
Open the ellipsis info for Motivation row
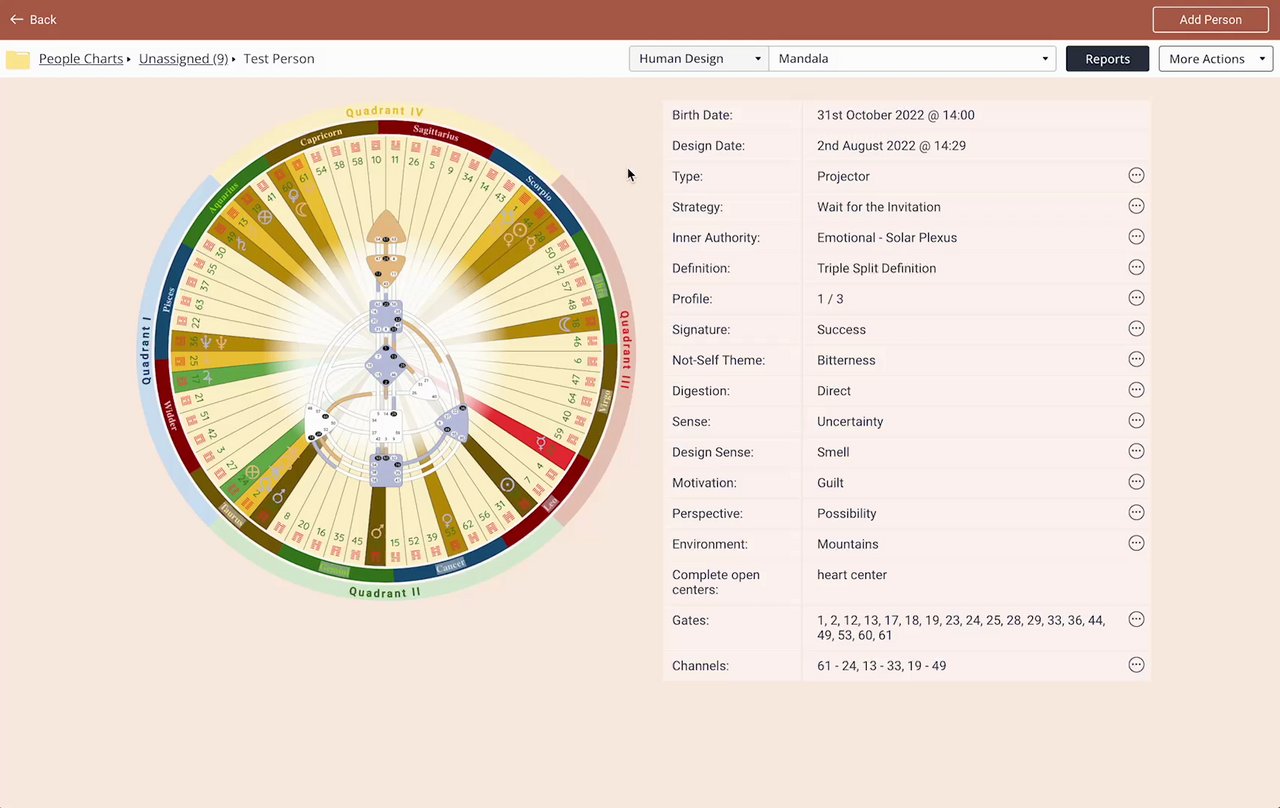(1136, 482)
